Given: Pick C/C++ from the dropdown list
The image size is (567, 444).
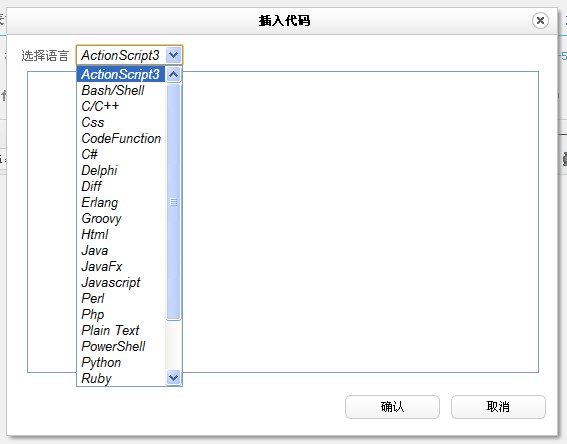Looking at the screenshot, I should (x=121, y=106).
